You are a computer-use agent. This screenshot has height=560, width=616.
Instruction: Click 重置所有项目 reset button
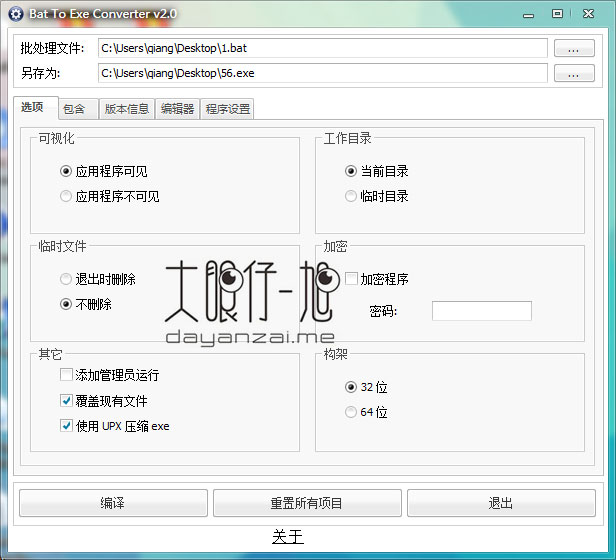tap(307, 503)
